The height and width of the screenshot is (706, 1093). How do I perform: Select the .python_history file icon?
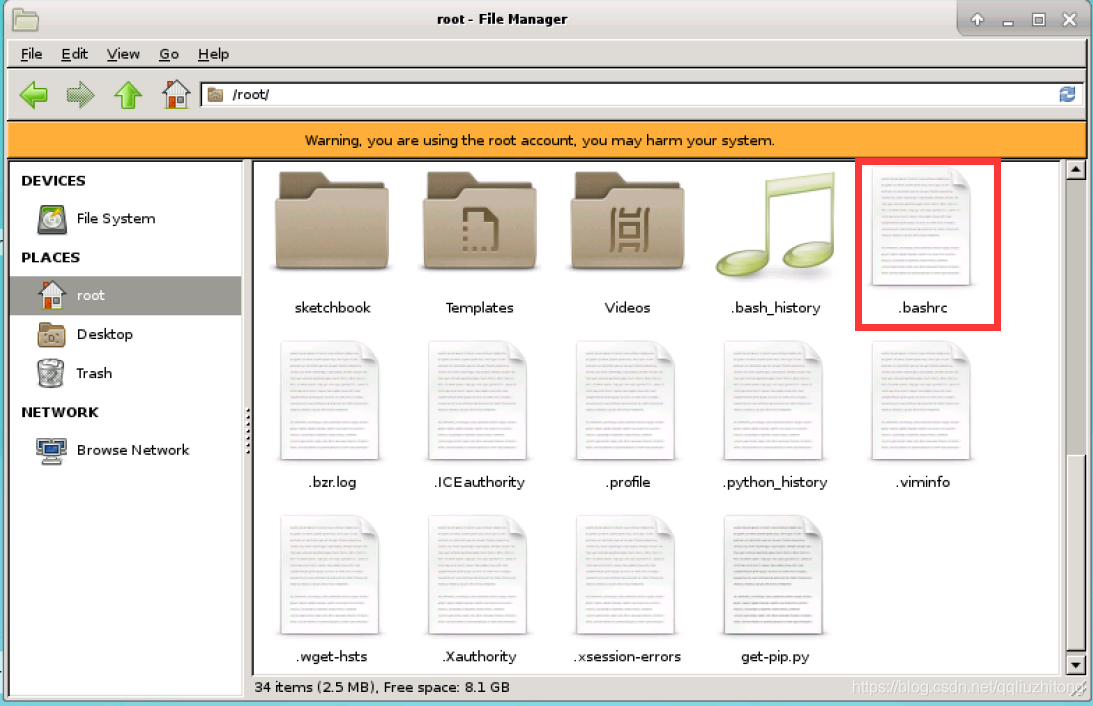click(773, 401)
